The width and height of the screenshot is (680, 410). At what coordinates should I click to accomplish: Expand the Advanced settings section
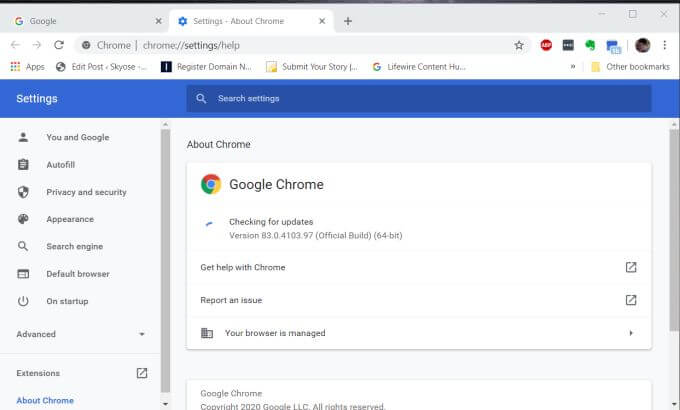tap(81, 334)
